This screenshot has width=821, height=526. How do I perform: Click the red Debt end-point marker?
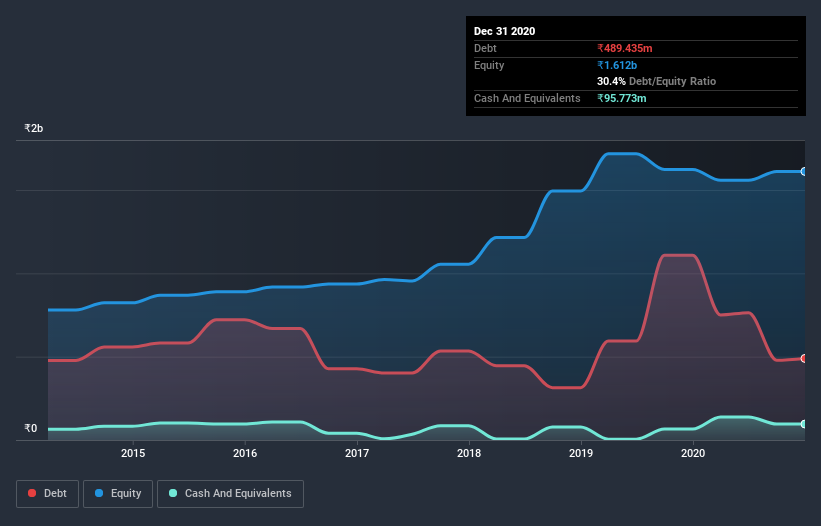[x=804, y=359]
